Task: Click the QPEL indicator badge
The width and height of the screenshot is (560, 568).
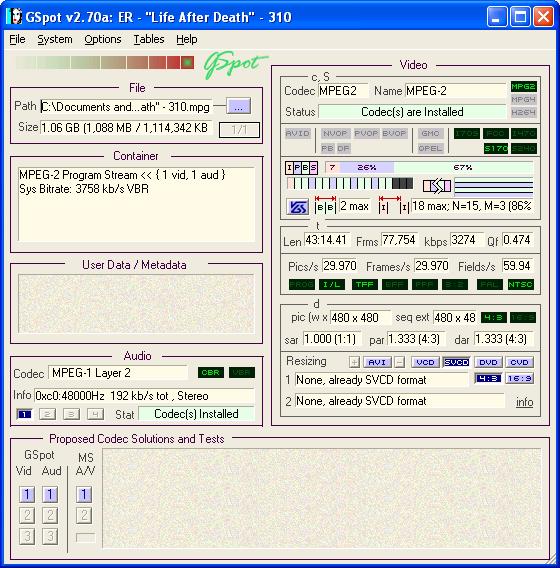Action: pyautogui.click(x=430, y=148)
